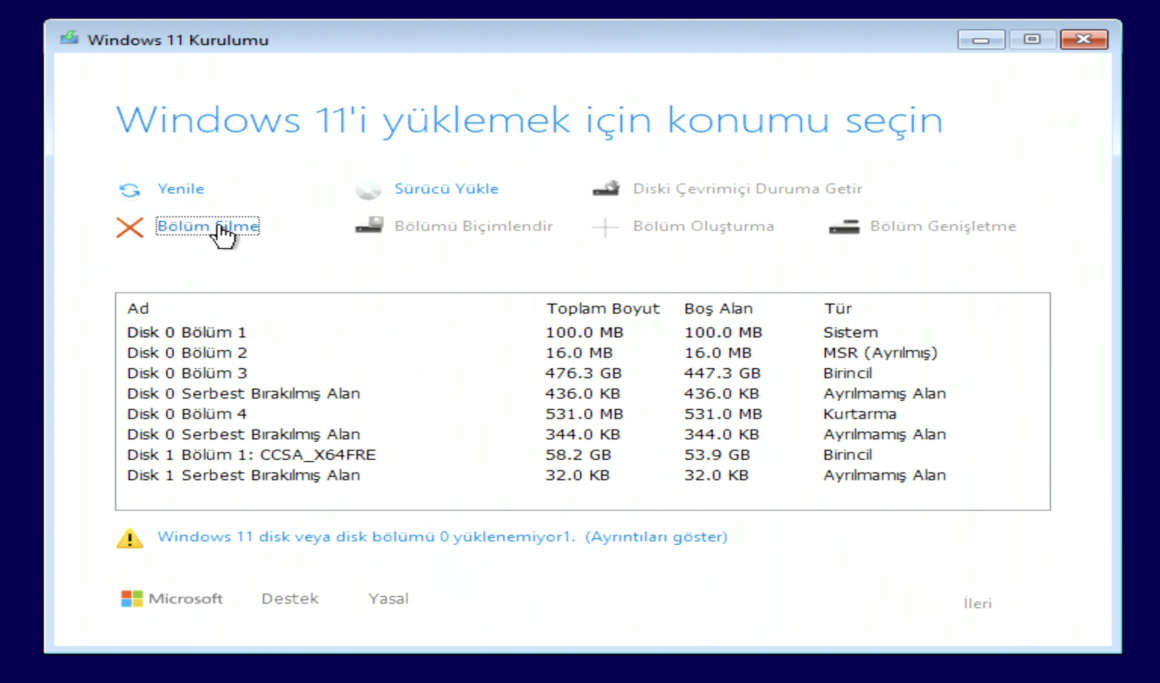Click the Toplam Boyut column header
Image resolution: width=1160 pixels, height=683 pixels.
(x=603, y=309)
